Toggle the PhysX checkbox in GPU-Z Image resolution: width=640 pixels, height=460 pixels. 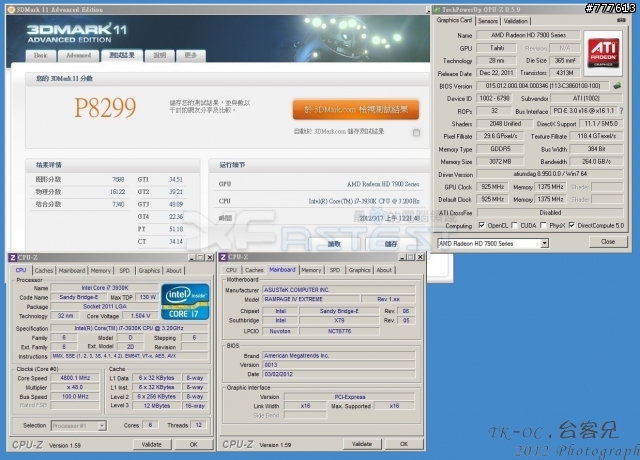point(543,225)
